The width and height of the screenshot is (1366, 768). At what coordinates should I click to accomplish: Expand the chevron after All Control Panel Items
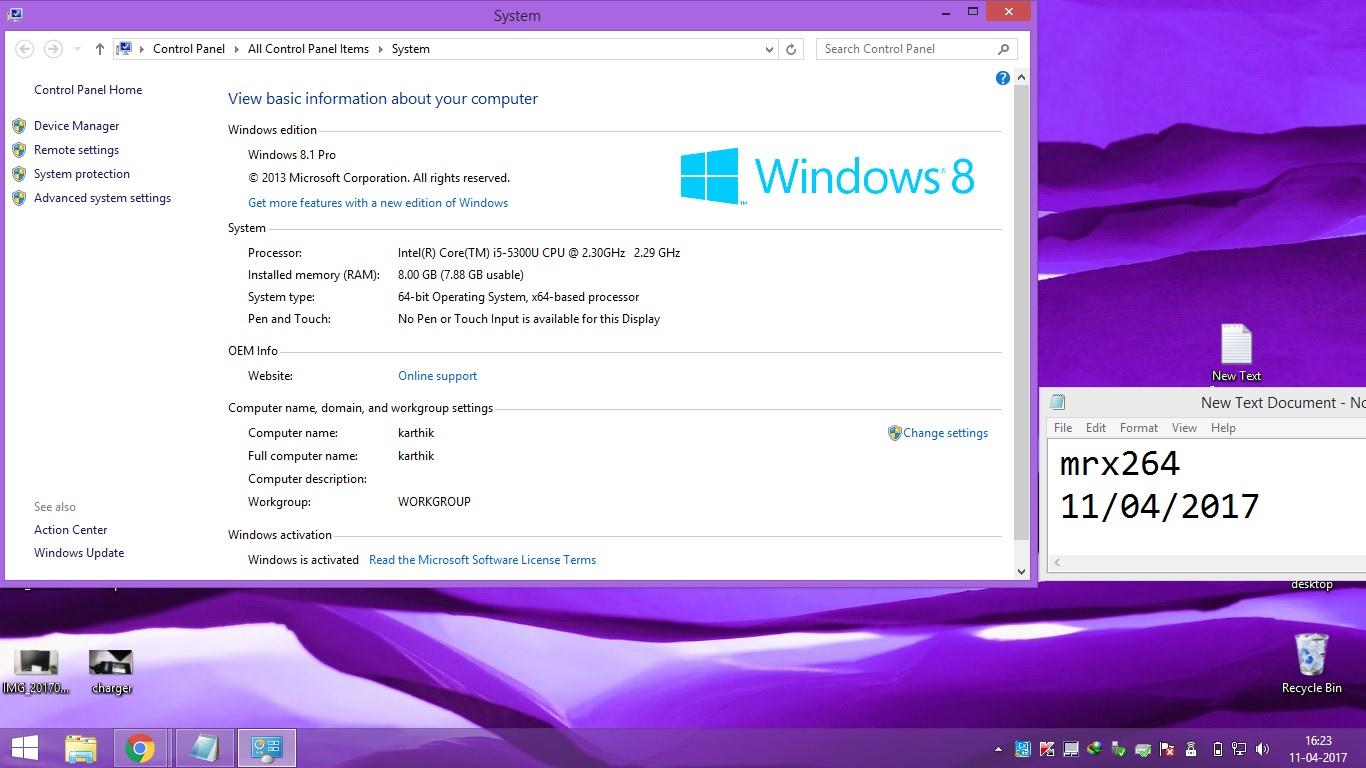(x=381, y=49)
